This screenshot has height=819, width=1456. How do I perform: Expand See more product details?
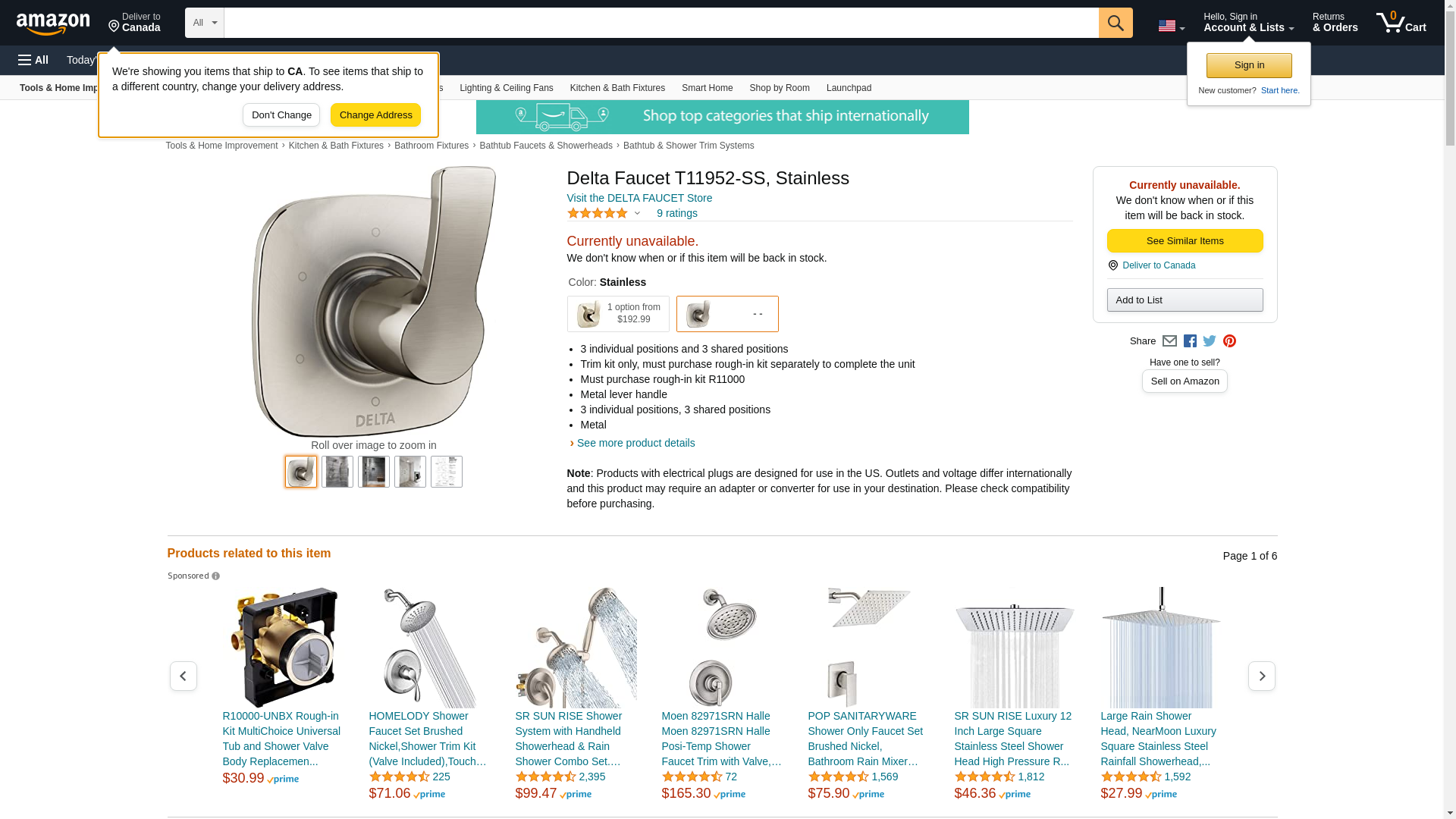(x=635, y=443)
